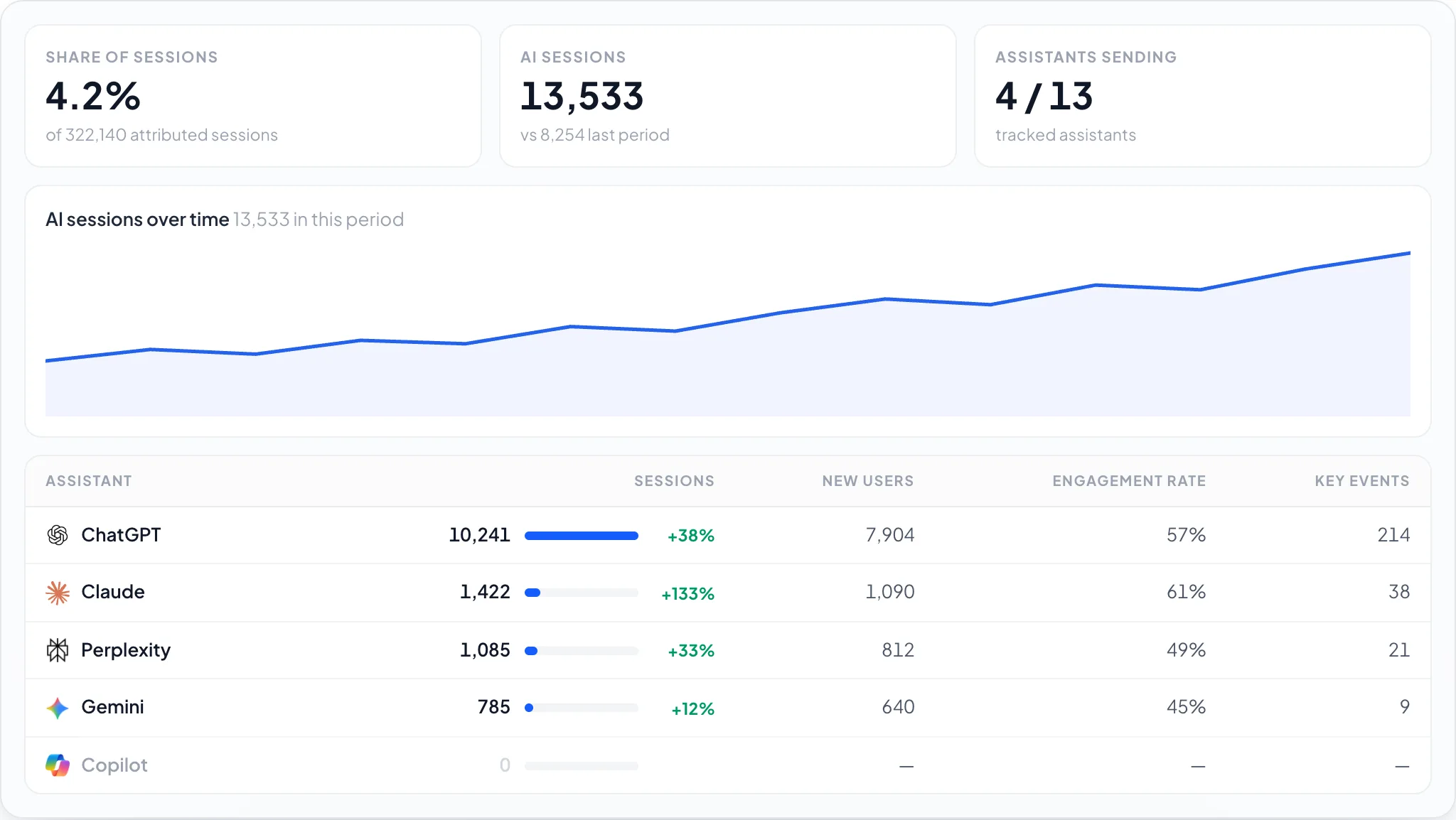Click the Claude sessions progress bar
The height and width of the screenshot is (820, 1456).
582,593
